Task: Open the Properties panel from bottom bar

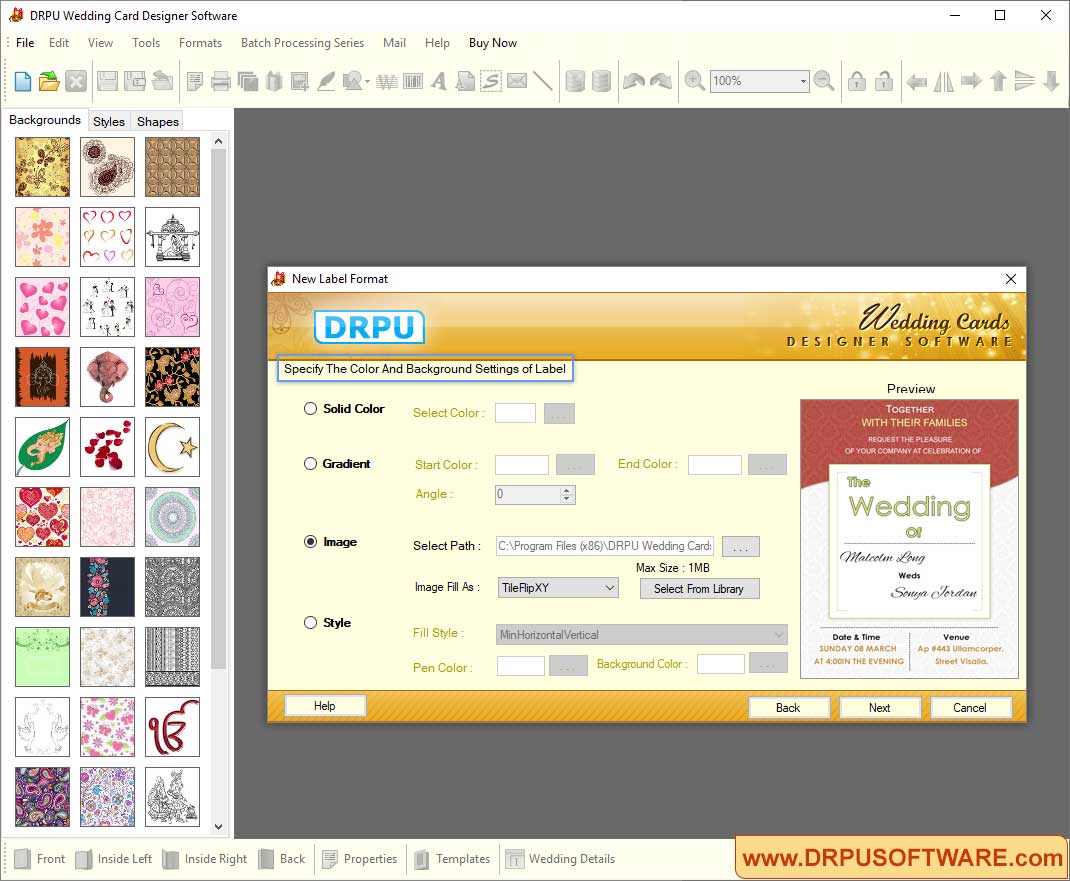Action: 360,858
